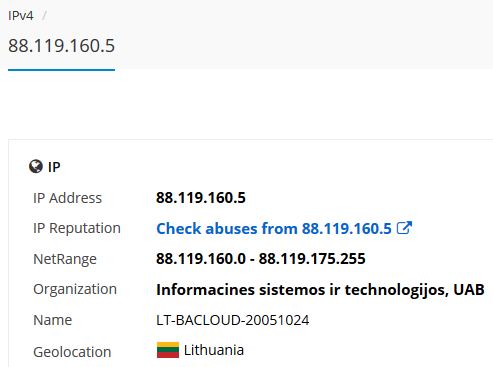This screenshot has height=367, width=493.
Task: Click the bold IP Address value 88.119.160.5
Action: pyautogui.click(x=201, y=198)
